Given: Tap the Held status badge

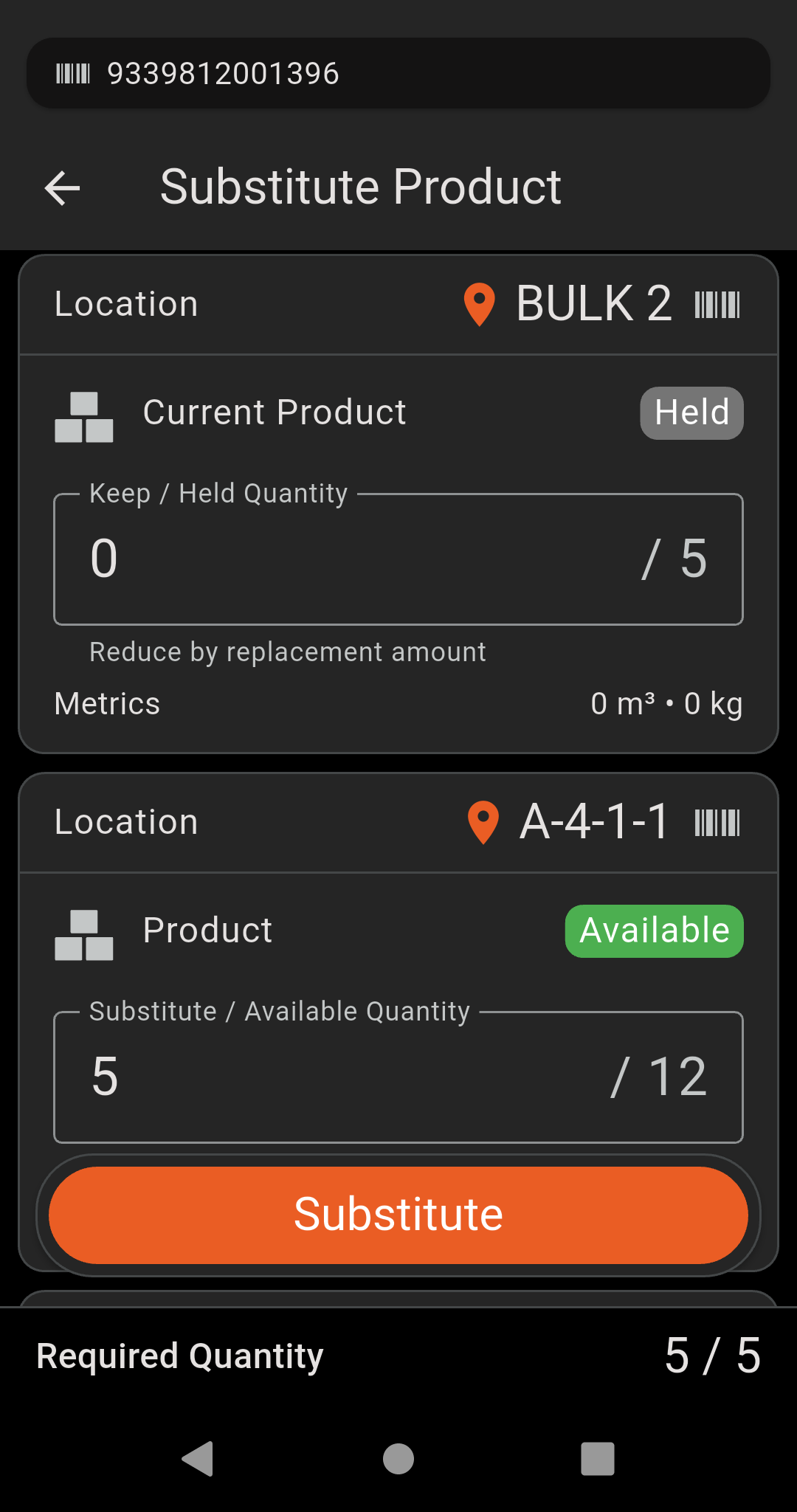Looking at the screenshot, I should click(691, 412).
